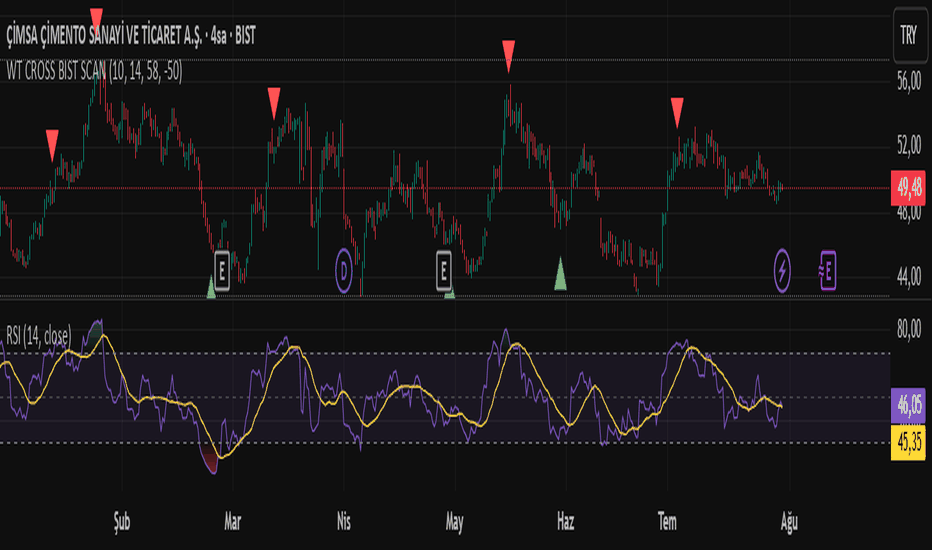Click the red 49,48 current price label
932x550 pixels.
908,188
